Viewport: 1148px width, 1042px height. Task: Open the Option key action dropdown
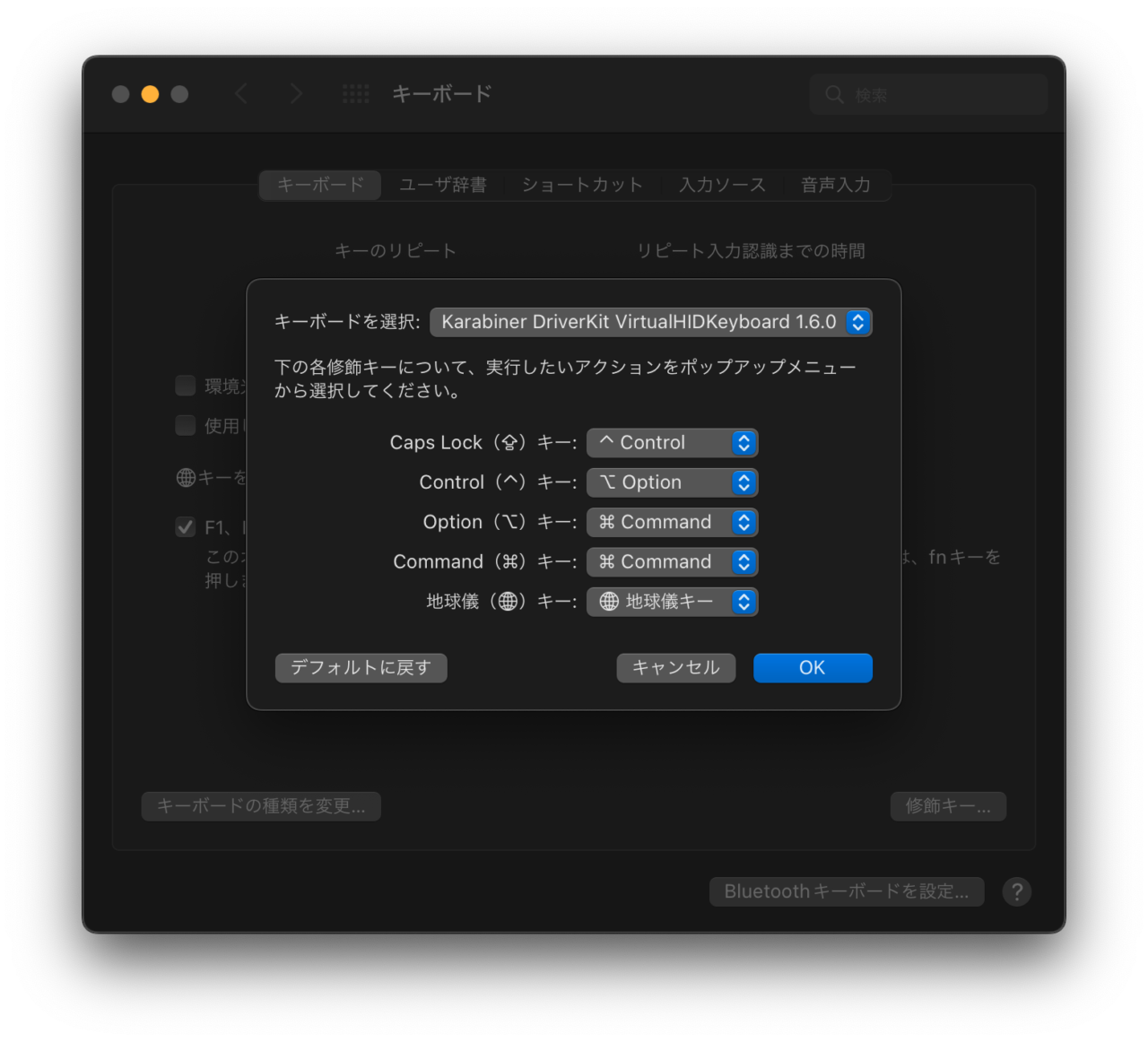click(673, 522)
